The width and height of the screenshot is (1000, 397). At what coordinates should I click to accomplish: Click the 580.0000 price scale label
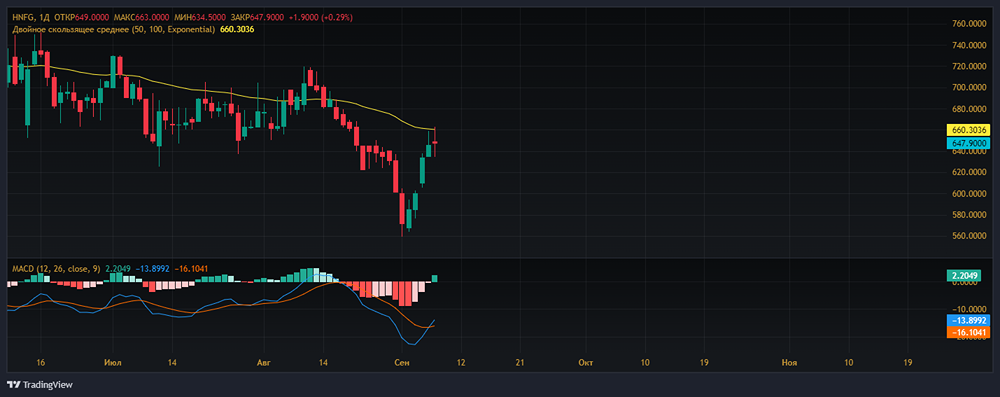[970, 215]
